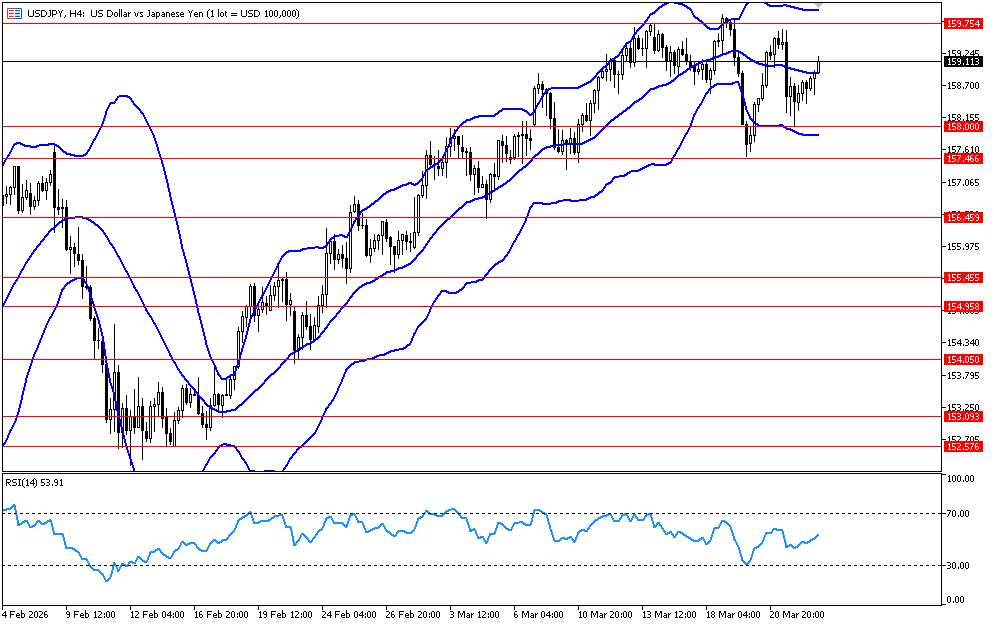This screenshot has height=626, width=994.
Task: Click the 70.00 level on RSI scale
Action: point(959,513)
